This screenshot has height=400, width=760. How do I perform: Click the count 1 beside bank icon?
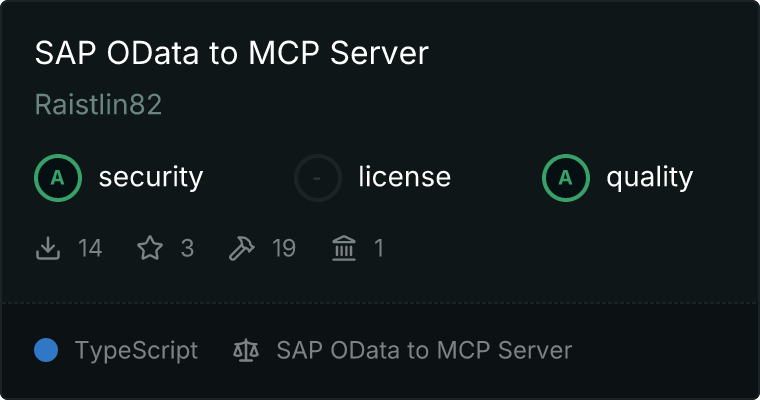coord(379,248)
